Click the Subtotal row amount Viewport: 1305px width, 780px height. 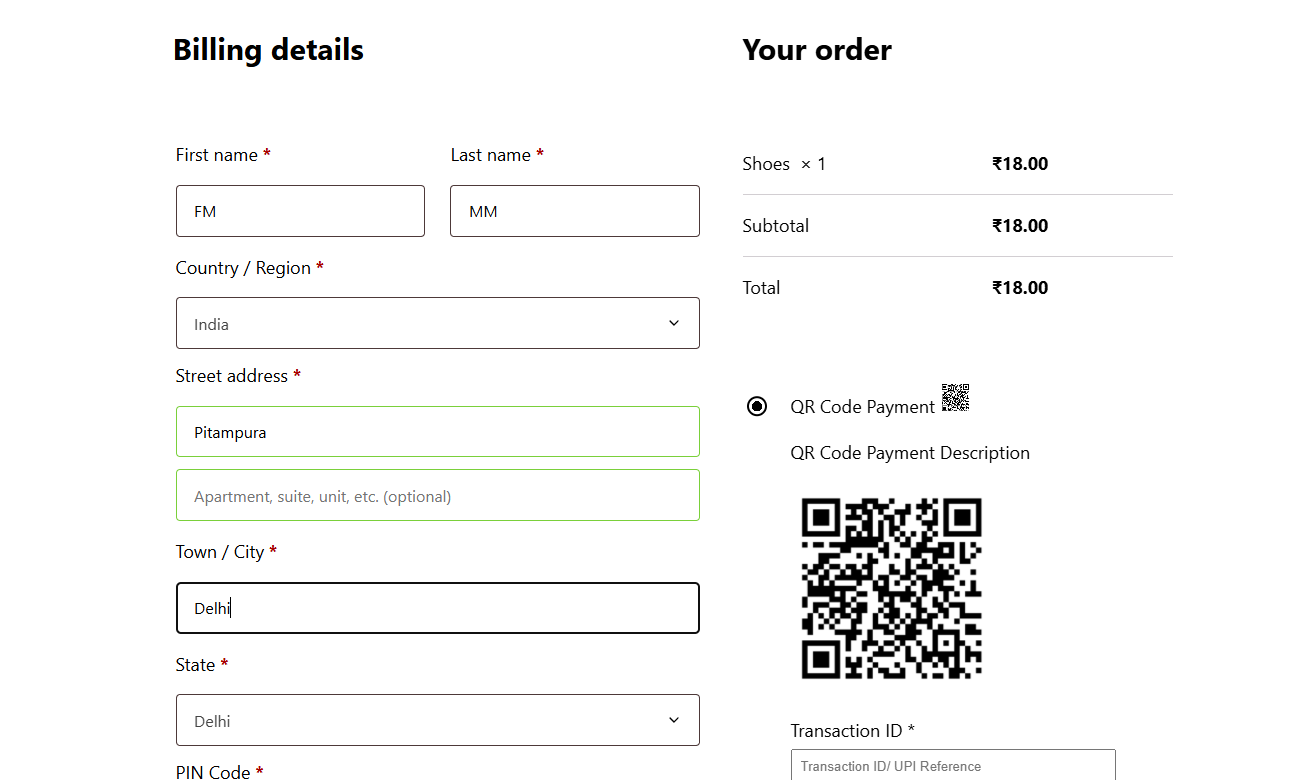tap(1019, 226)
